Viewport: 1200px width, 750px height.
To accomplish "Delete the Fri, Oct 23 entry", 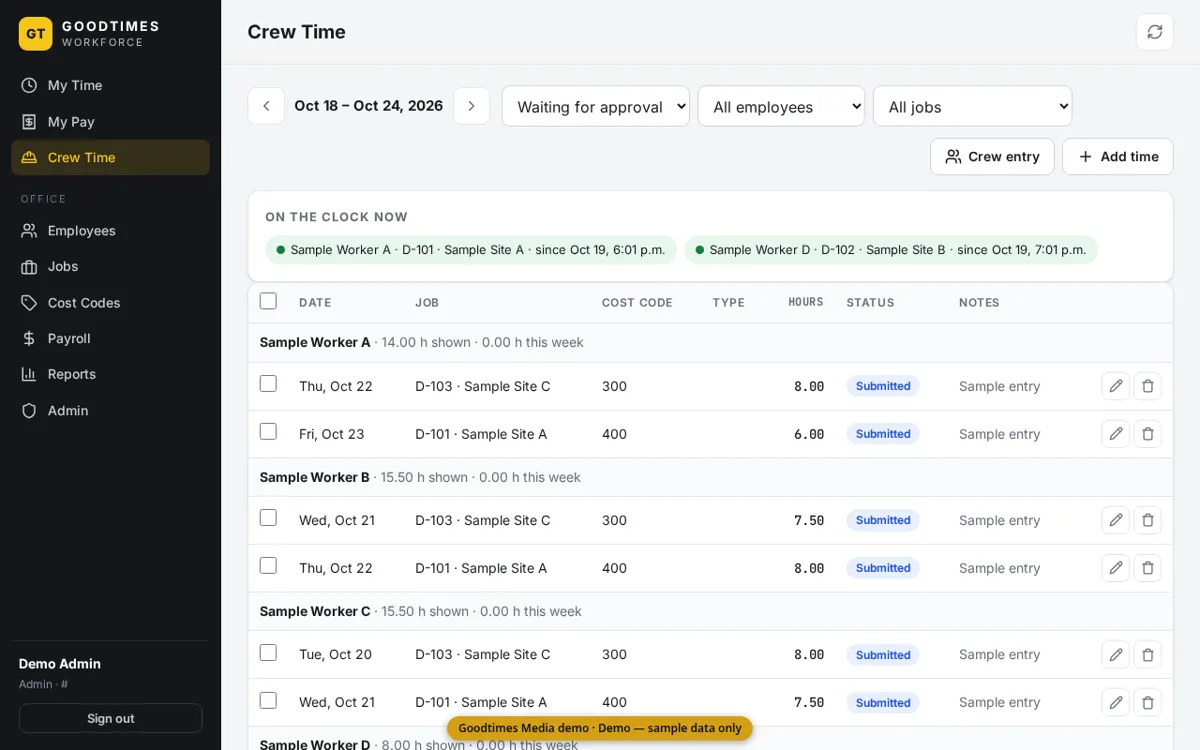I will click(x=1148, y=434).
